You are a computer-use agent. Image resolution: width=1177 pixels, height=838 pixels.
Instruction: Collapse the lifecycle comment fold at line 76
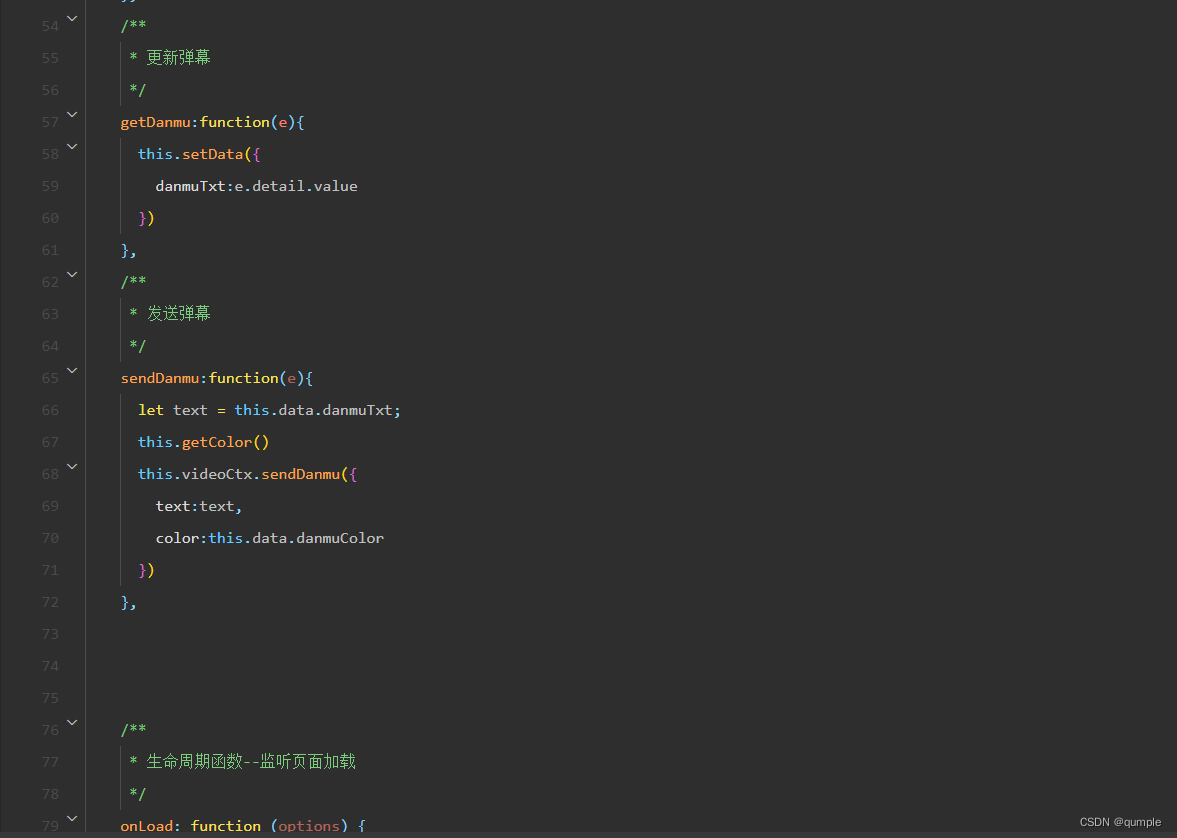point(72,722)
